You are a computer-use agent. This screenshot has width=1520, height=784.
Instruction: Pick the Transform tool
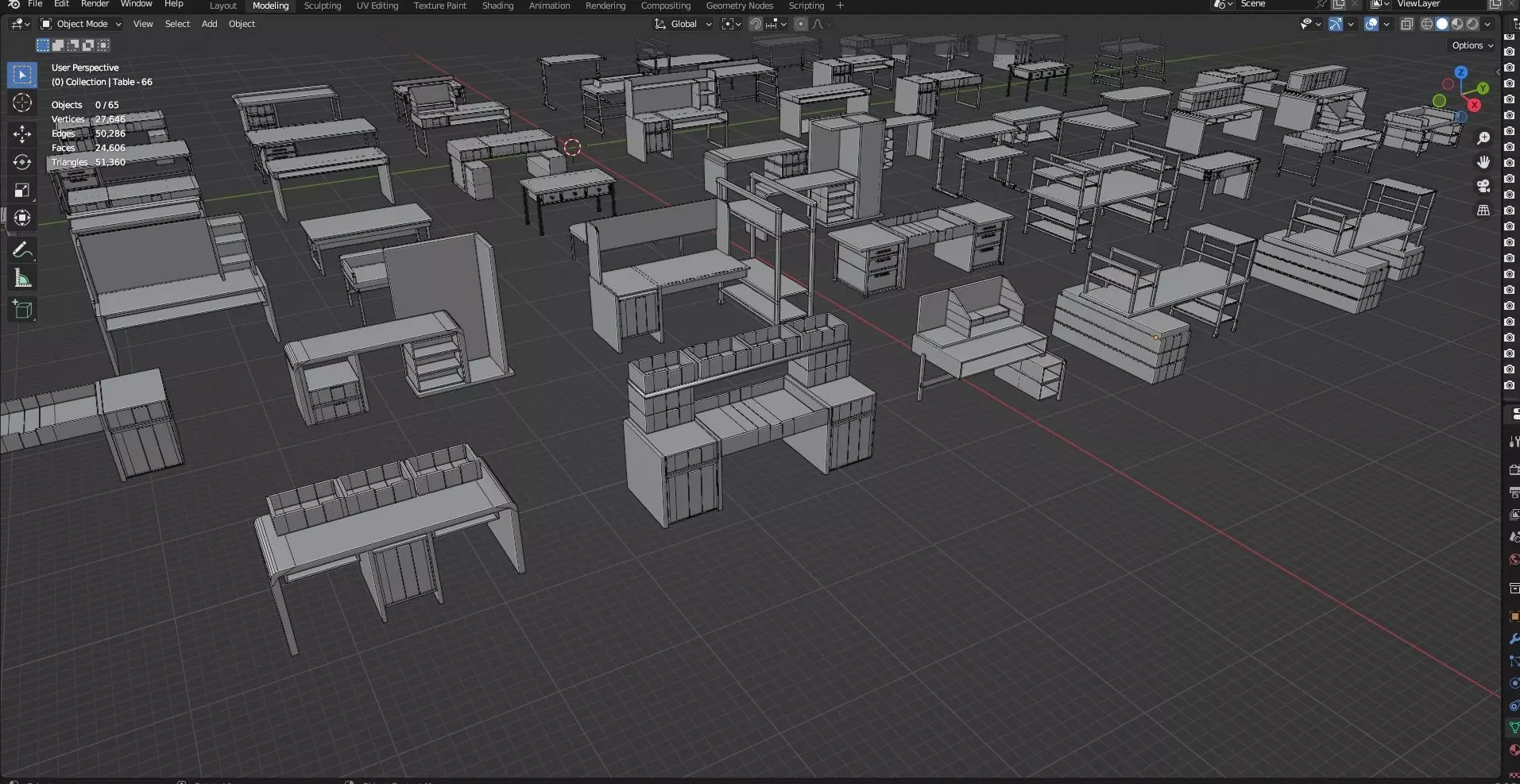22,218
